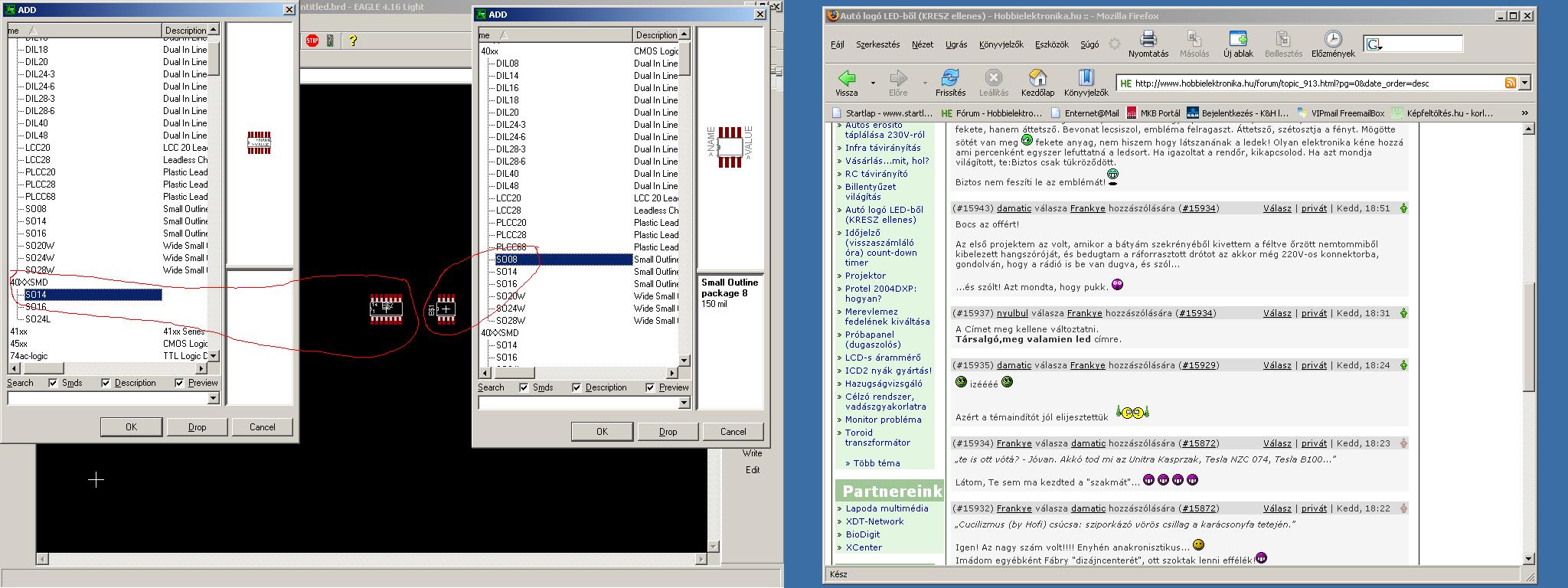Click the Beillesztés paste toolbar icon
Viewport: 1568px width, 588px height.
click(1283, 44)
